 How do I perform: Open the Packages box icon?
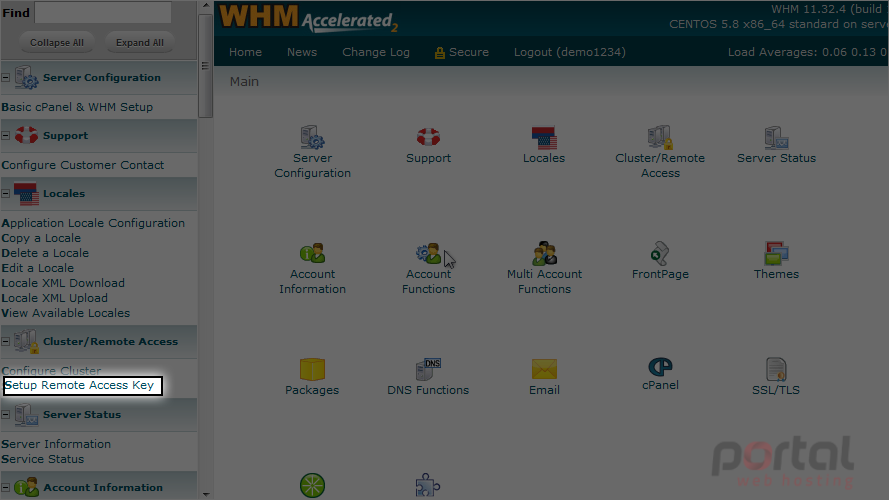(312, 369)
